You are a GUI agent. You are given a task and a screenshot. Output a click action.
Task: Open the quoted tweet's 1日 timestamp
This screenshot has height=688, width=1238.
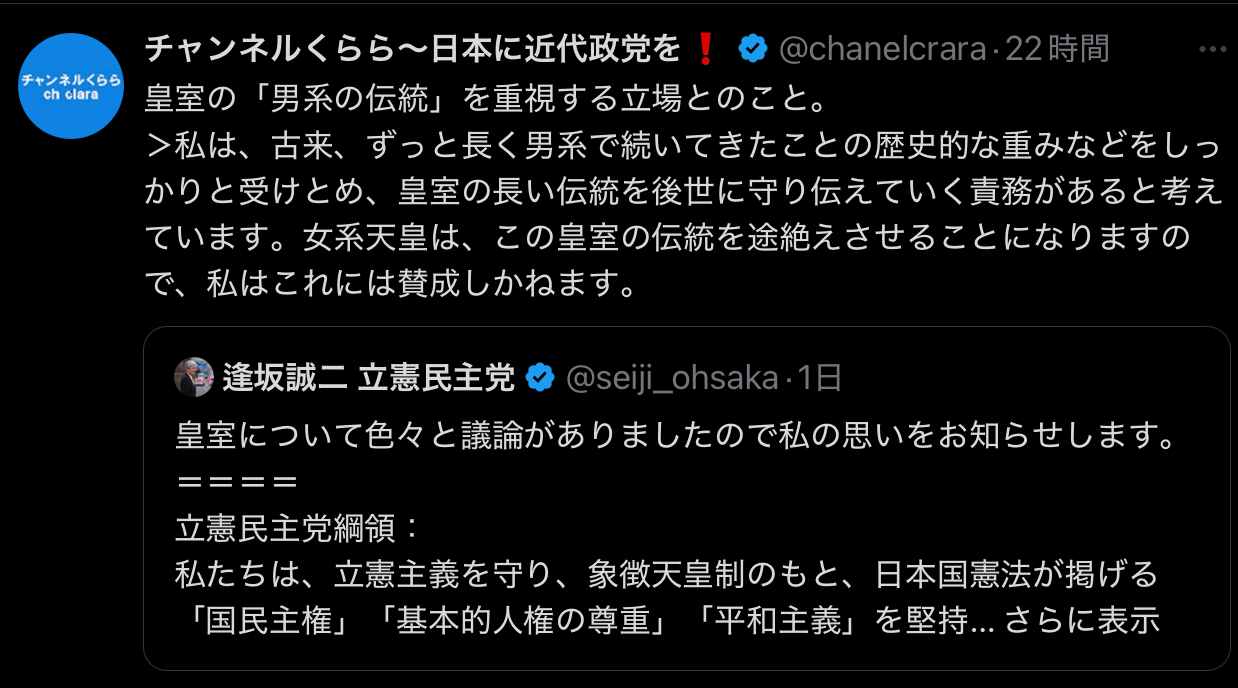pos(819,377)
